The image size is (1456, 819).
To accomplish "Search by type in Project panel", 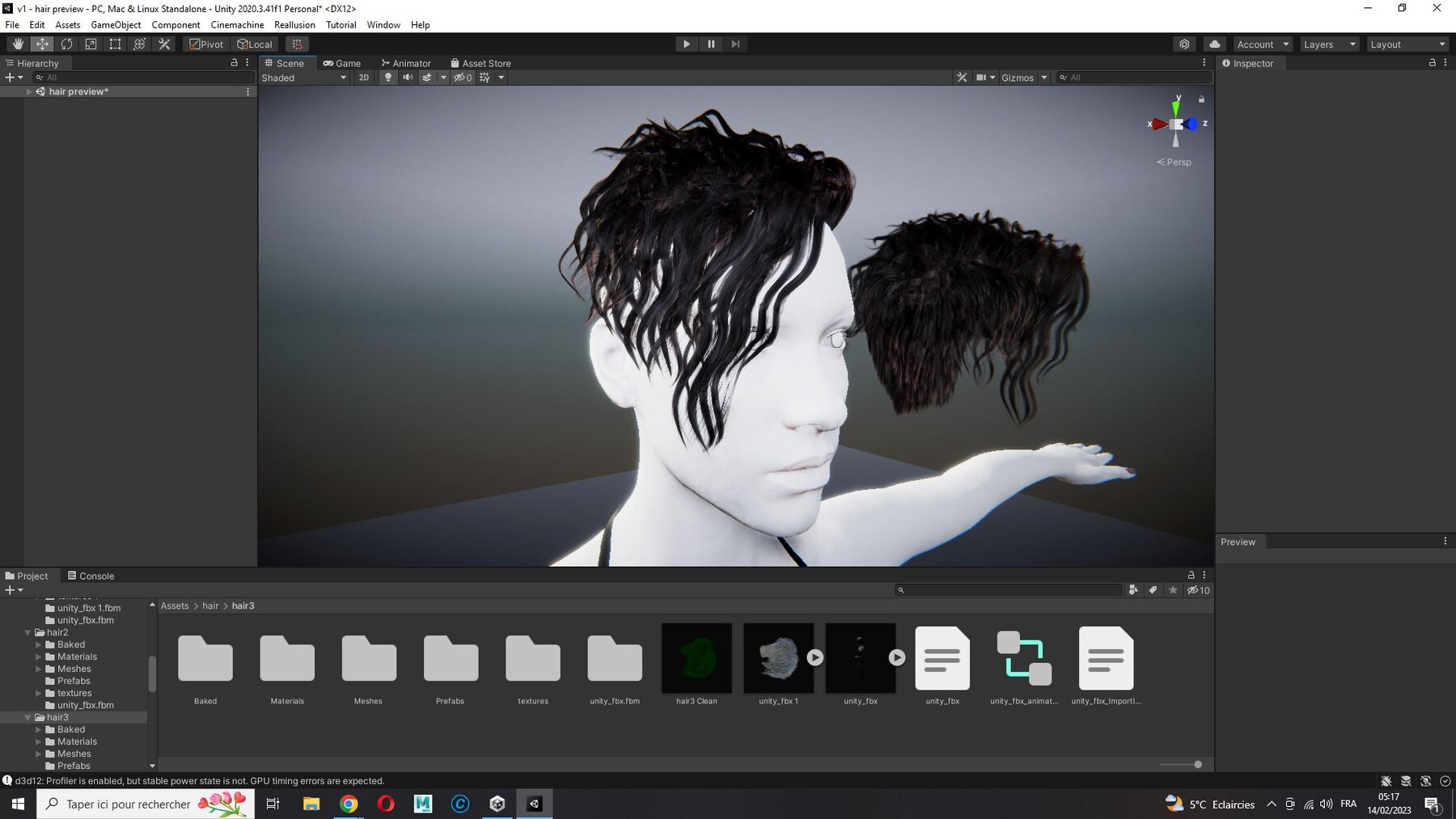I will (x=1133, y=590).
